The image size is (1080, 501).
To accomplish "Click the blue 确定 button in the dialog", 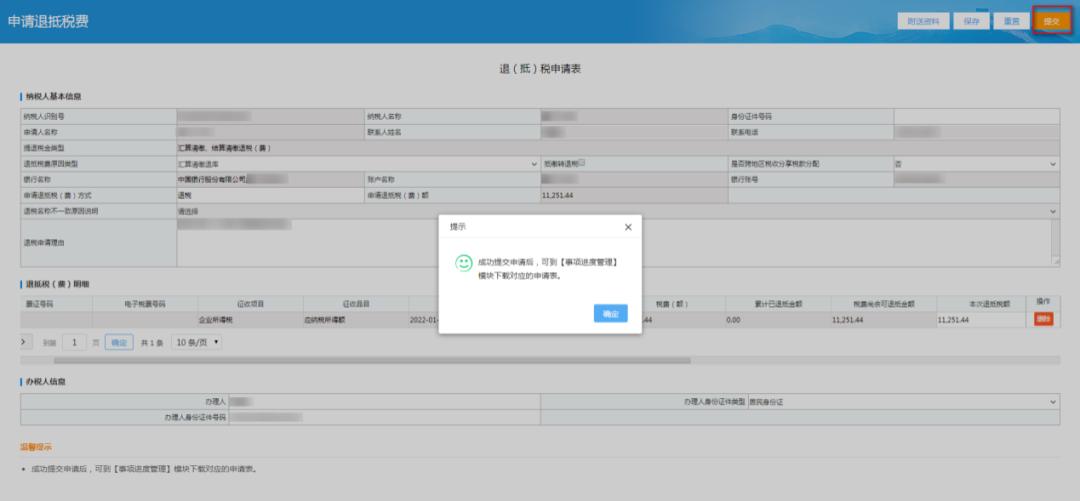I will (x=610, y=314).
